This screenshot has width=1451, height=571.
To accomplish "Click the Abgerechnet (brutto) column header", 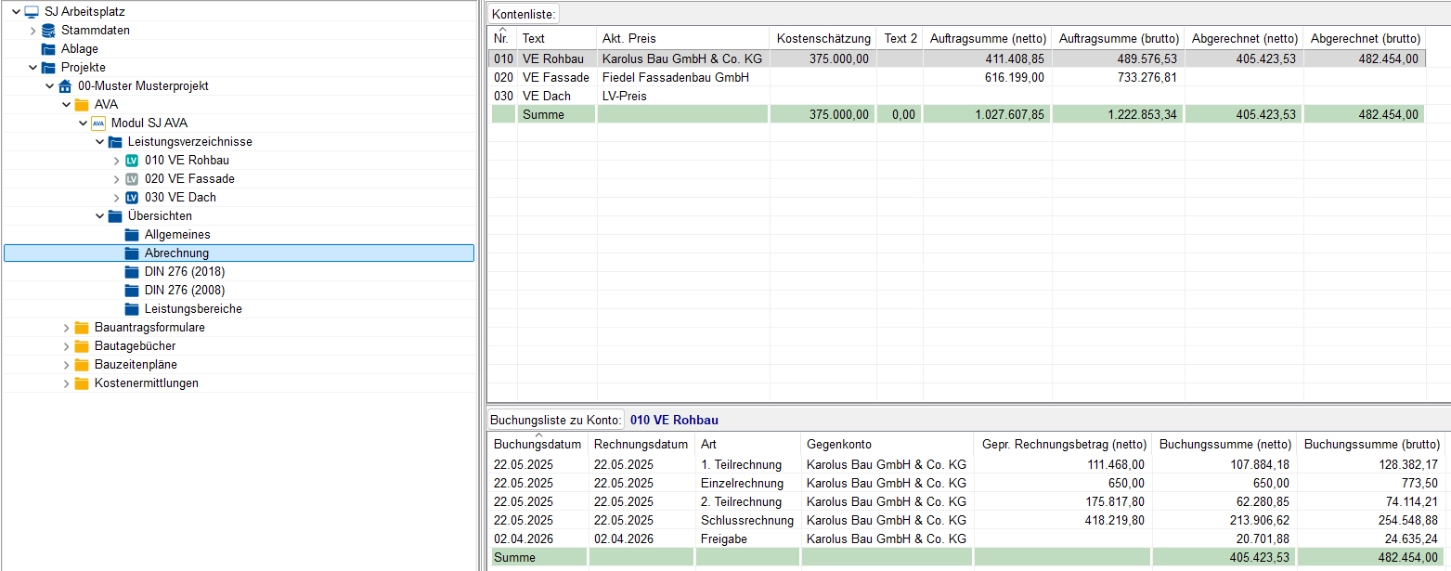I will (1364, 38).
